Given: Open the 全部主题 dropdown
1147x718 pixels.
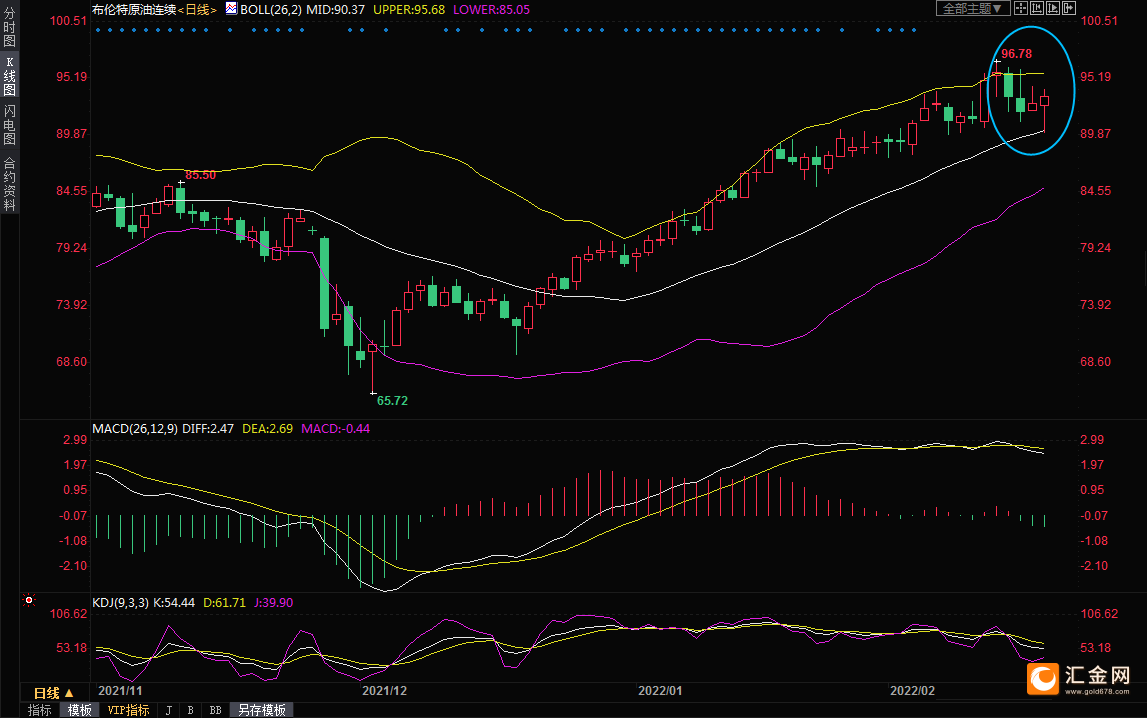Looking at the screenshot, I should [x=973, y=8].
